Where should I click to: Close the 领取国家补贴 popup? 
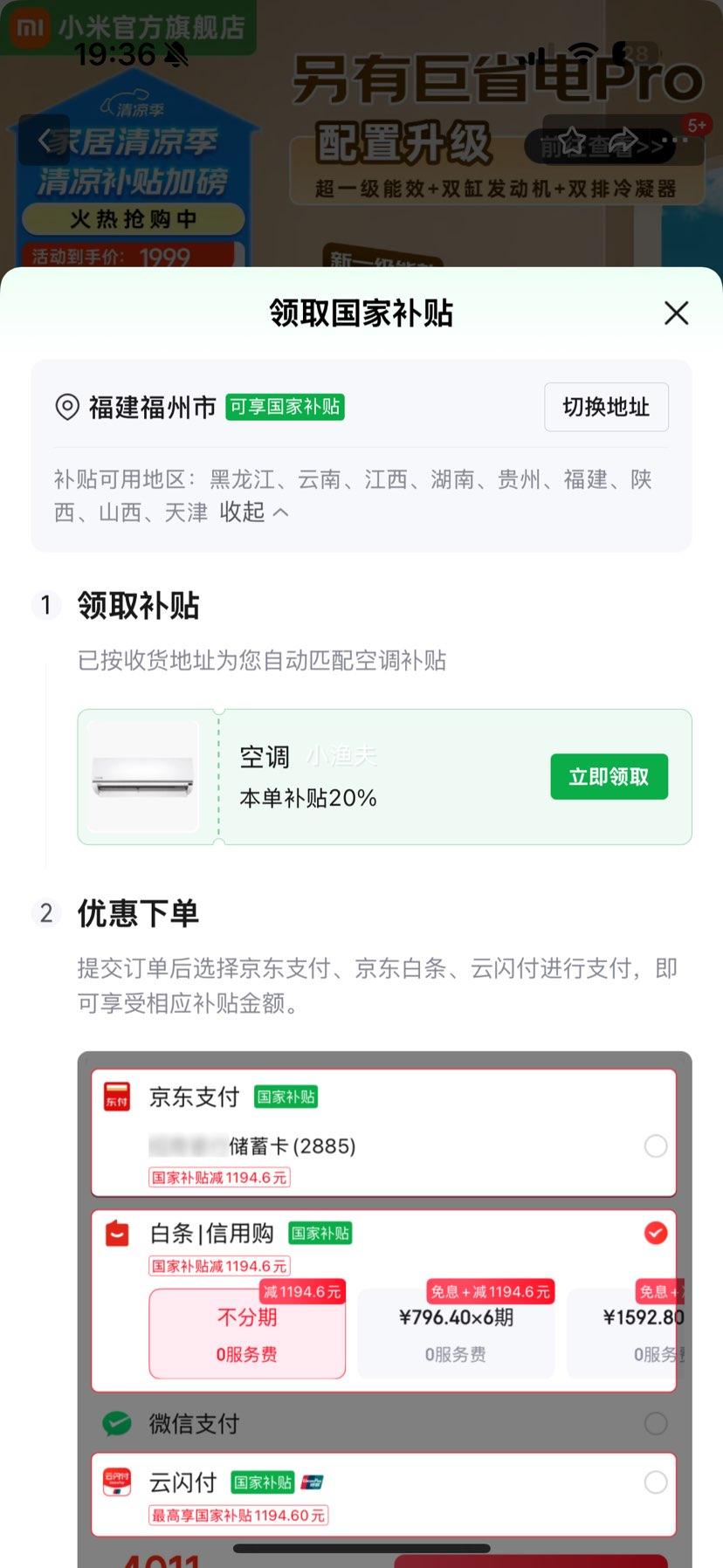pyautogui.click(x=676, y=313)
